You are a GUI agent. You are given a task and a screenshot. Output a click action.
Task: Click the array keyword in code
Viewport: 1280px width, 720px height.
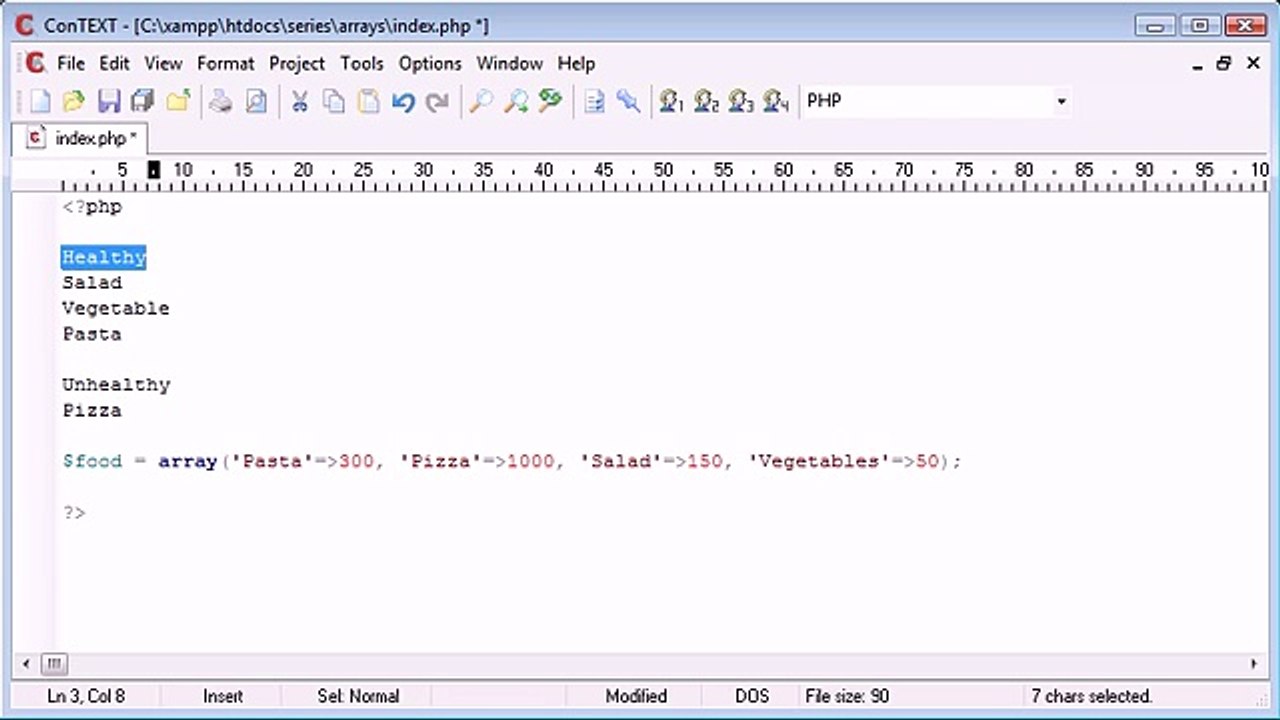click(x=188, y=461)
